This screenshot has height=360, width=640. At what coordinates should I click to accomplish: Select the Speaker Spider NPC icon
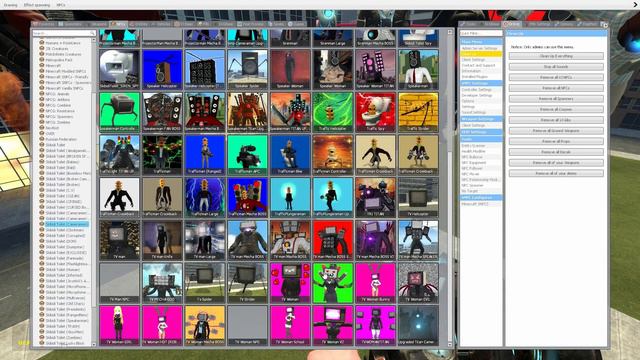click(247, 69)
